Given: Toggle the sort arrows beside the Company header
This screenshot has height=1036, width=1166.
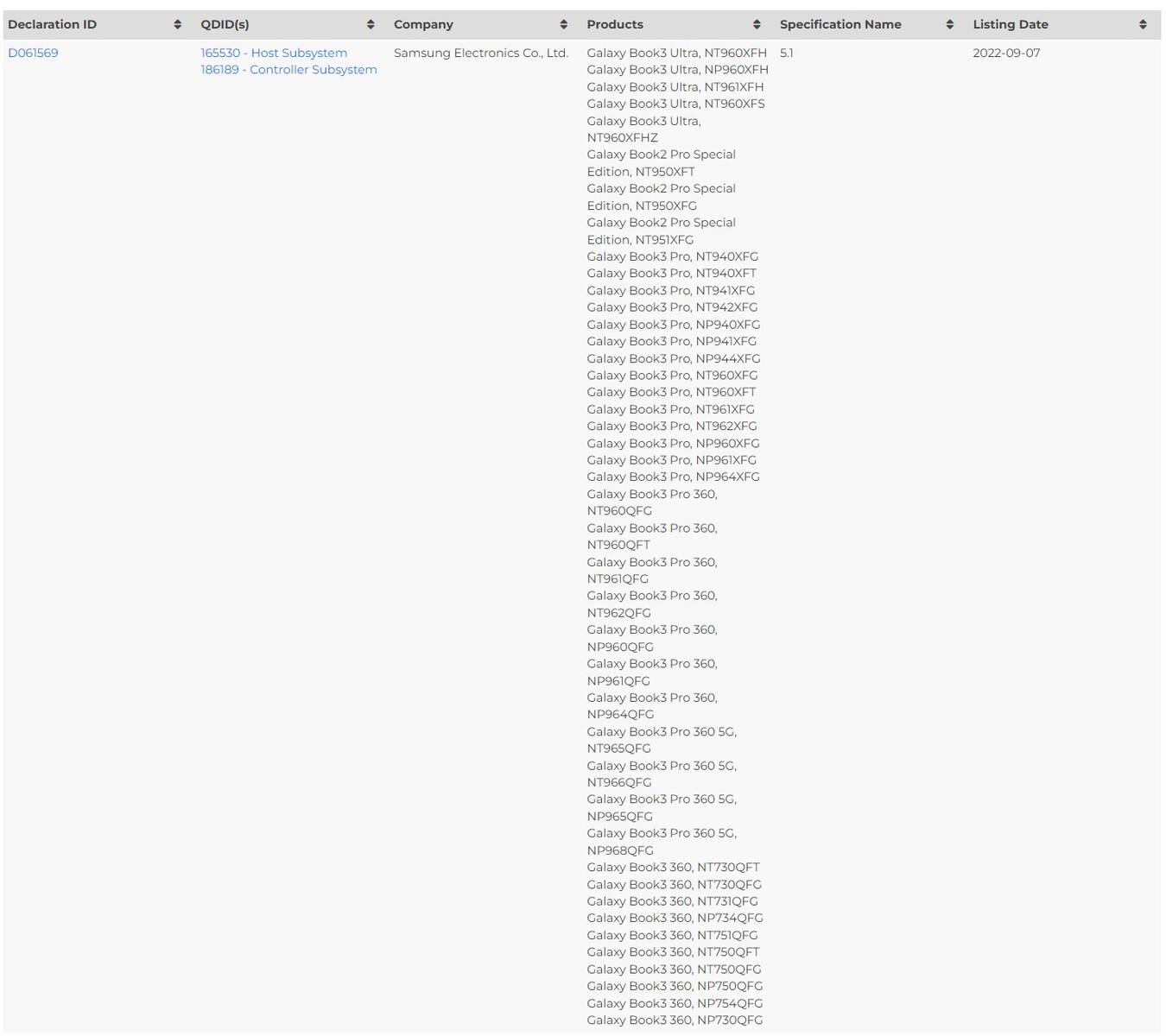Looking at the screenshot, I should pos(564,25).
